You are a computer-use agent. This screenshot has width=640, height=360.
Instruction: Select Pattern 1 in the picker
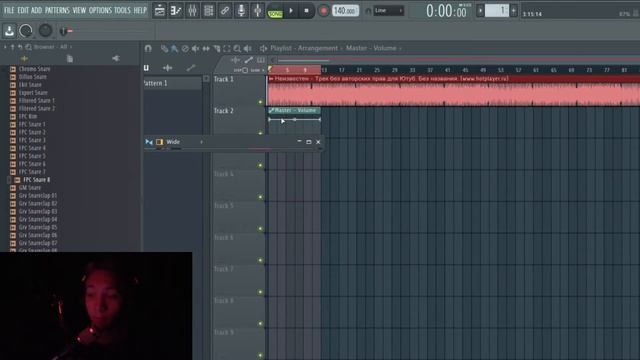172,83
